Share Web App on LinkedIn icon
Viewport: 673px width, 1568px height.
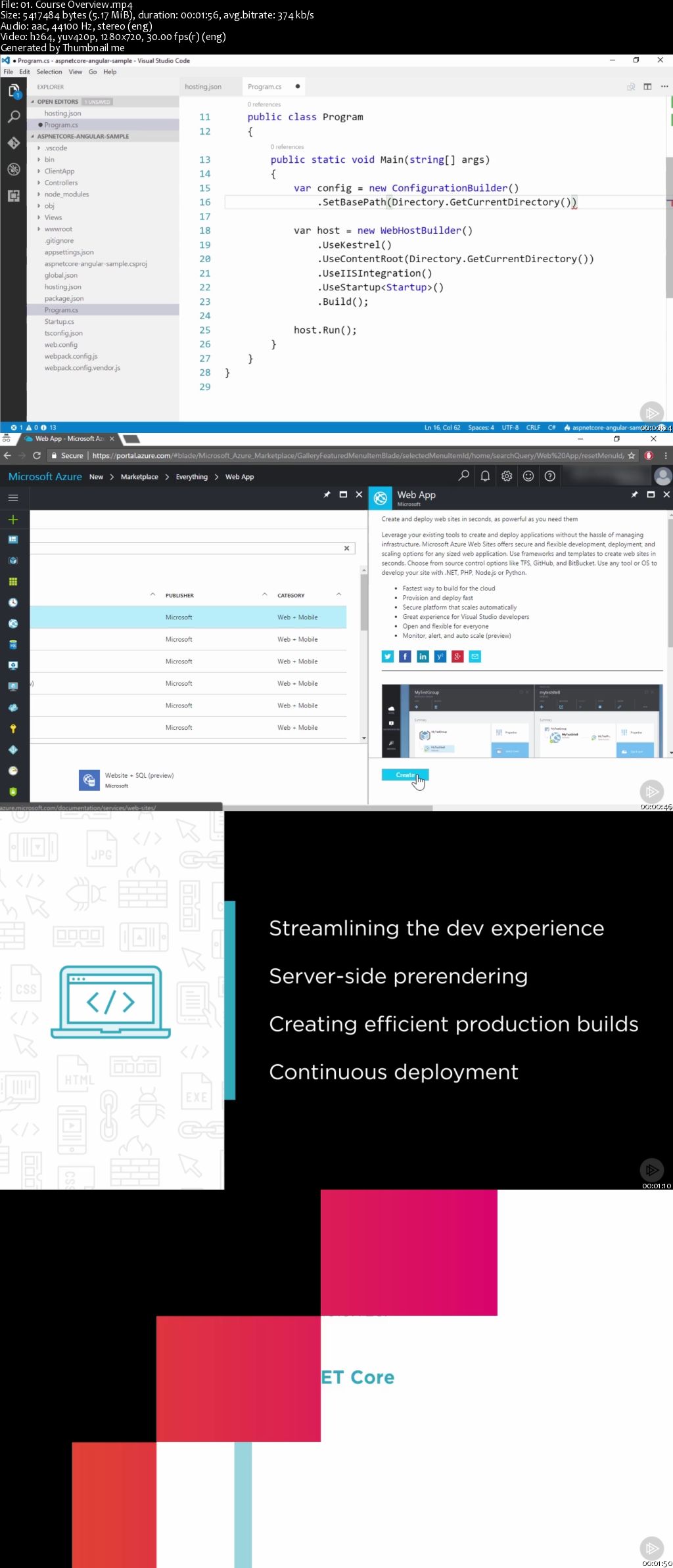pos(423,656)
